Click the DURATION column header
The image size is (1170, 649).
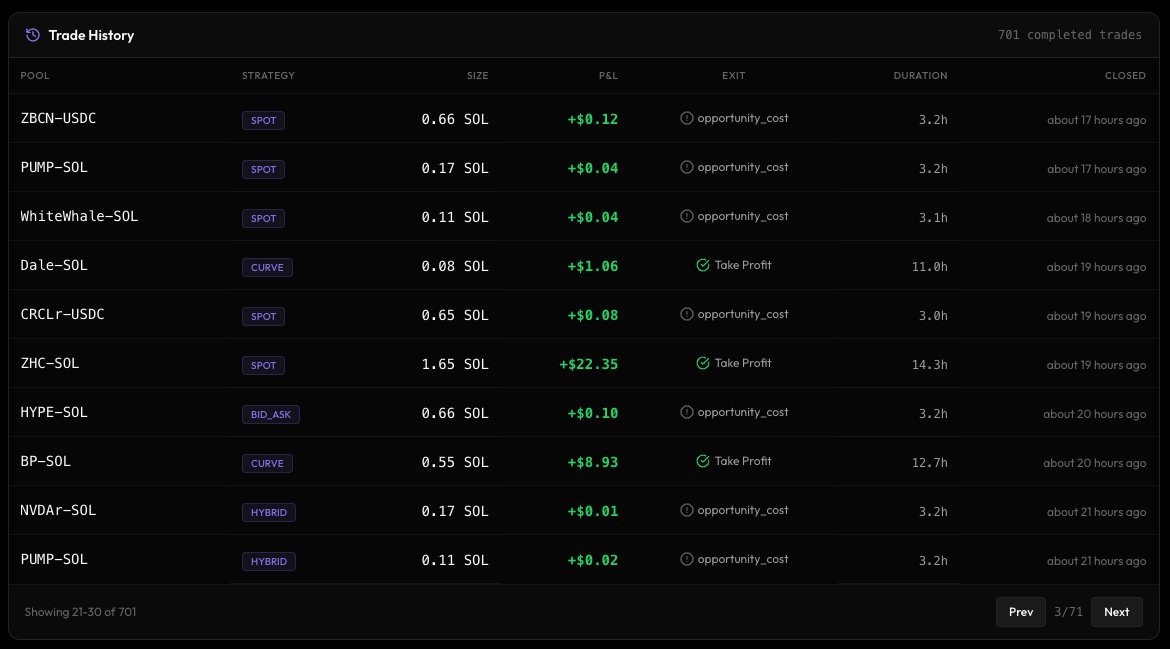pos(920,75)
